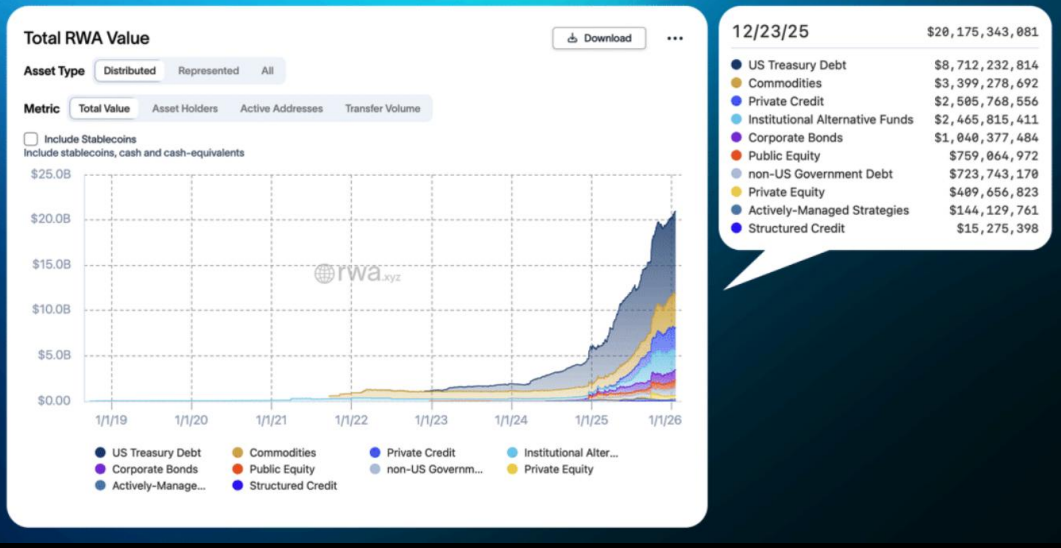Switch metric to Active Addresses
The image size is (1061, 548).
pyautogui.click(x=279, y=108)
